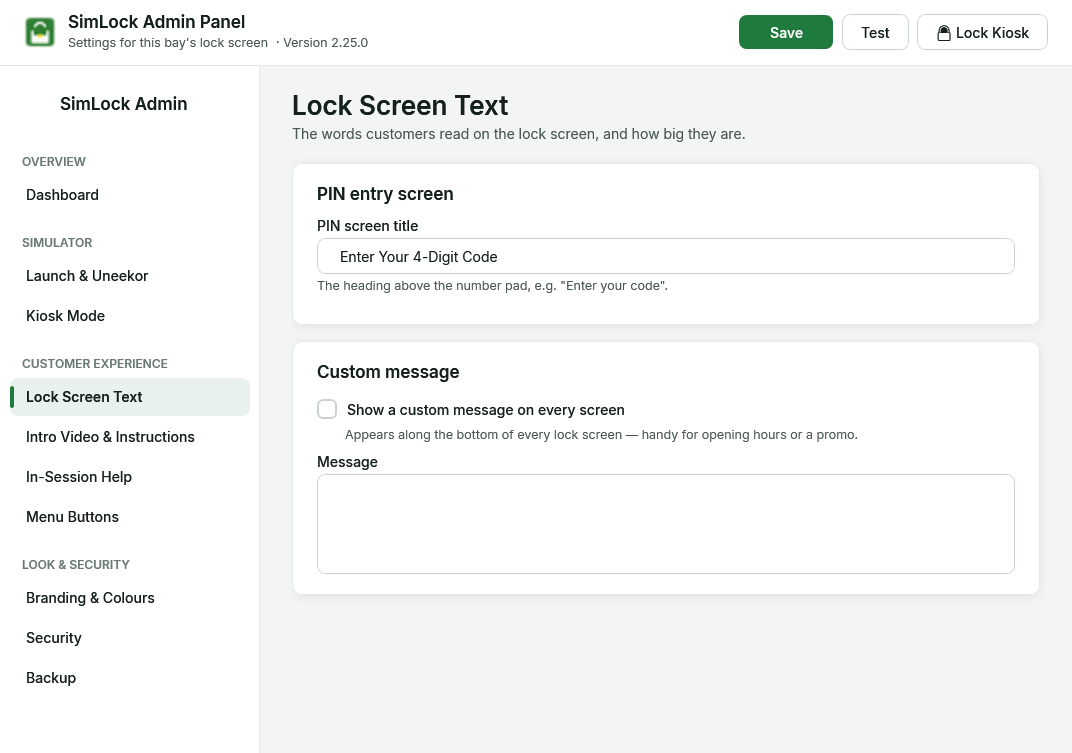Screen dimensions: 1072x753
Task: Click the SimLock Admin sidebar heading
Action: coord(124,104)
